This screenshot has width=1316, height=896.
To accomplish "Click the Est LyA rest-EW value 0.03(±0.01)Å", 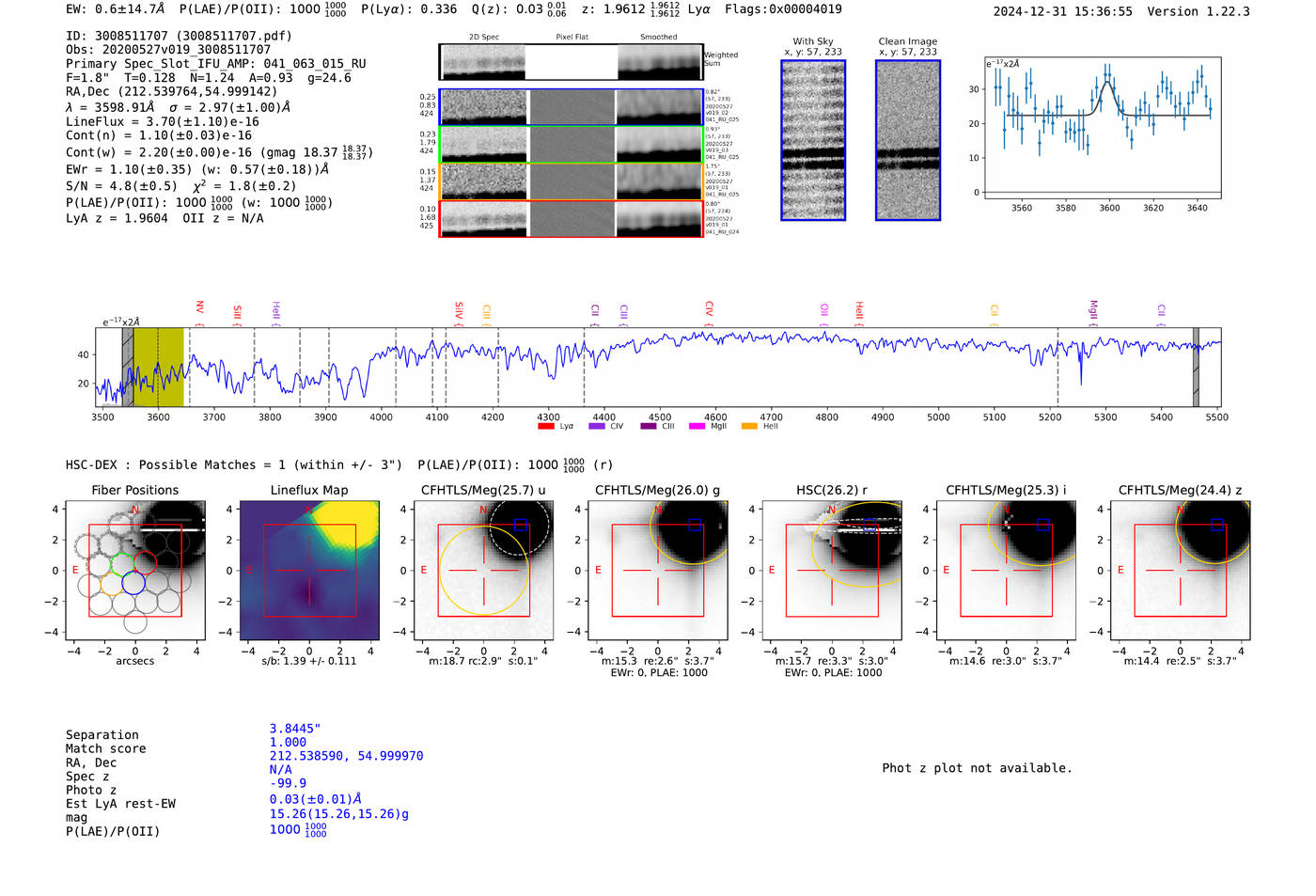I will [315, 798].
